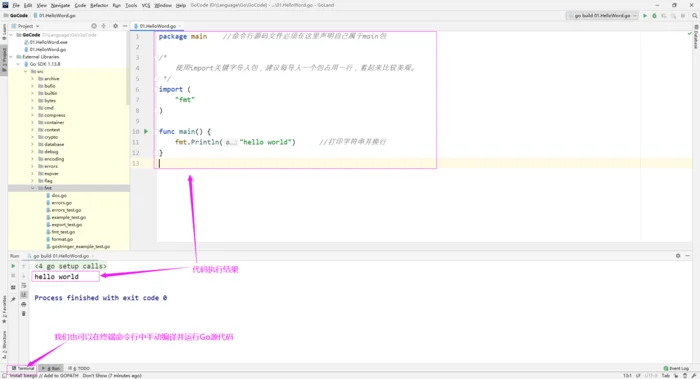Screen dimensions: 700x379
Task: Expand the crypto folder
Action: tap(32, 137)
